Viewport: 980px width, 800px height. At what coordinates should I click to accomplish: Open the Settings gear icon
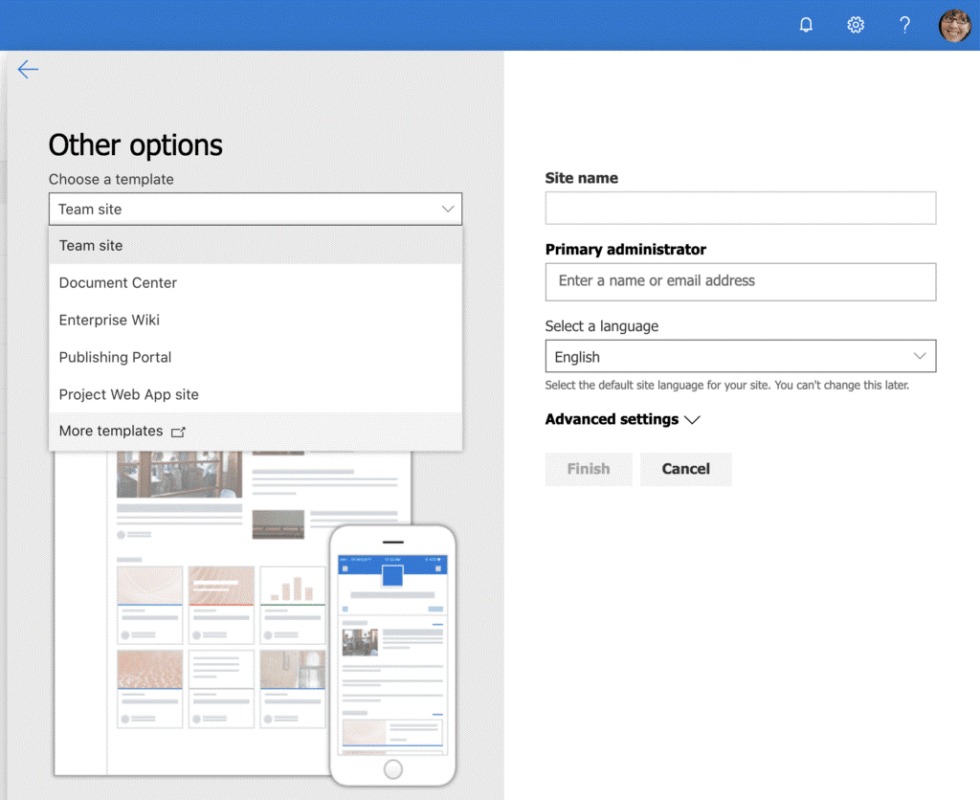click(856, 24)
